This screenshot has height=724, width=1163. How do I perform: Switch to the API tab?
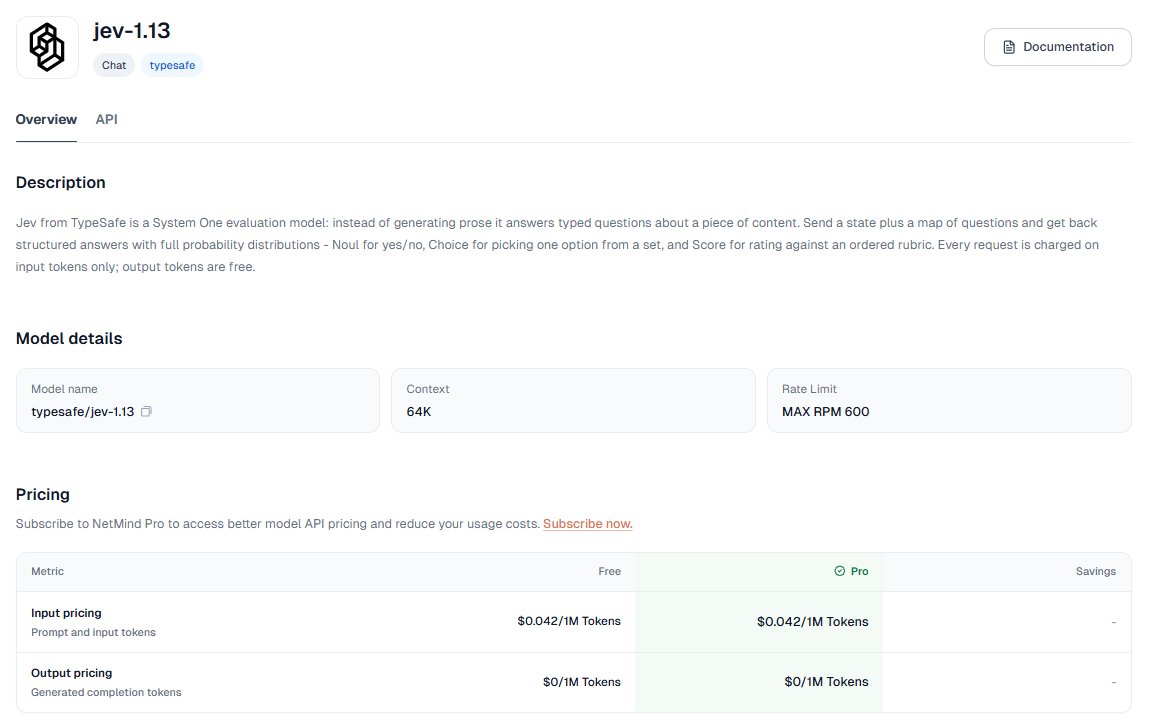point(107,119)
